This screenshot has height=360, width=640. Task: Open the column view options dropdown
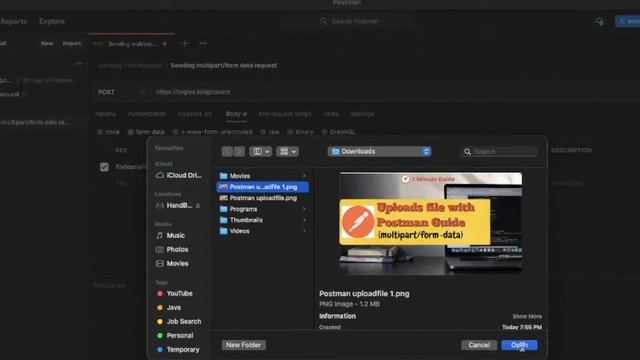[x=260, y=151]
